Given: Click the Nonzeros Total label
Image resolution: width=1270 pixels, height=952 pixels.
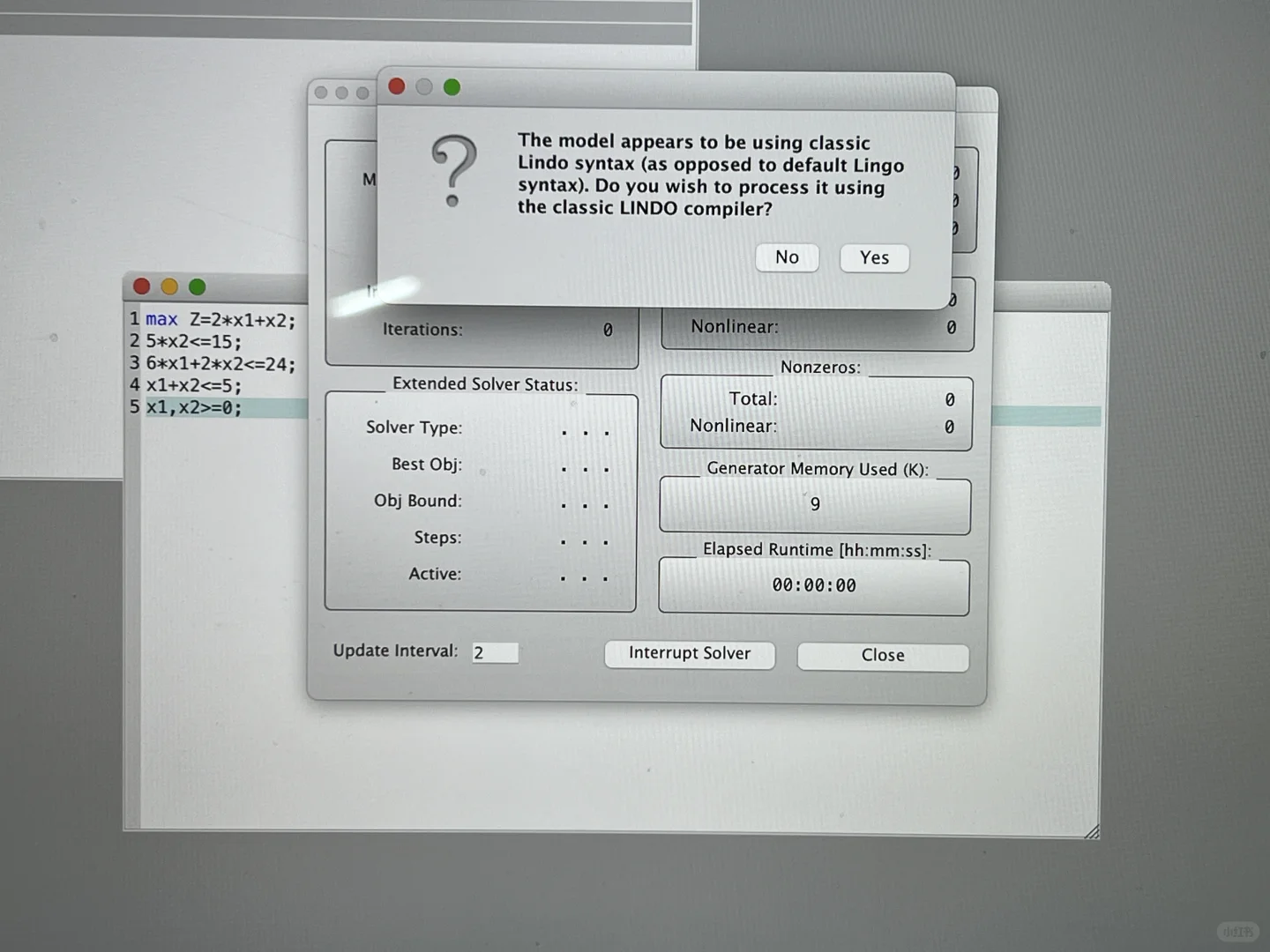Looking at the screenshot, I should click(753, 398).
